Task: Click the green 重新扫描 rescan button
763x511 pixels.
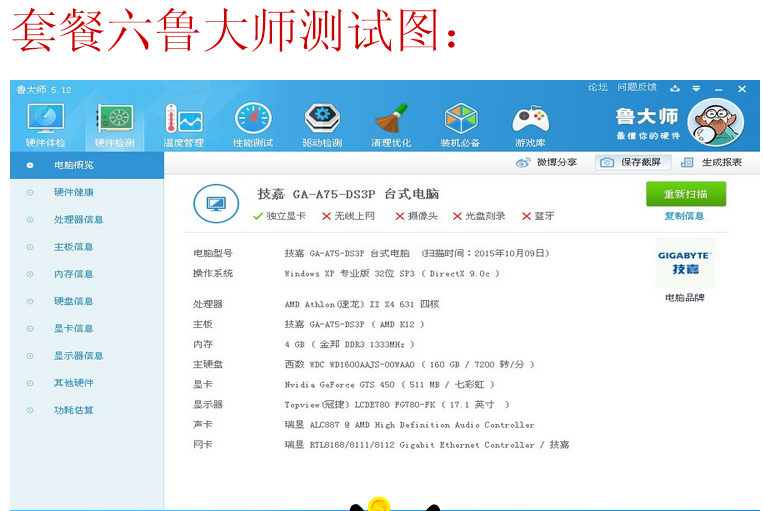Action: [686, 194]
